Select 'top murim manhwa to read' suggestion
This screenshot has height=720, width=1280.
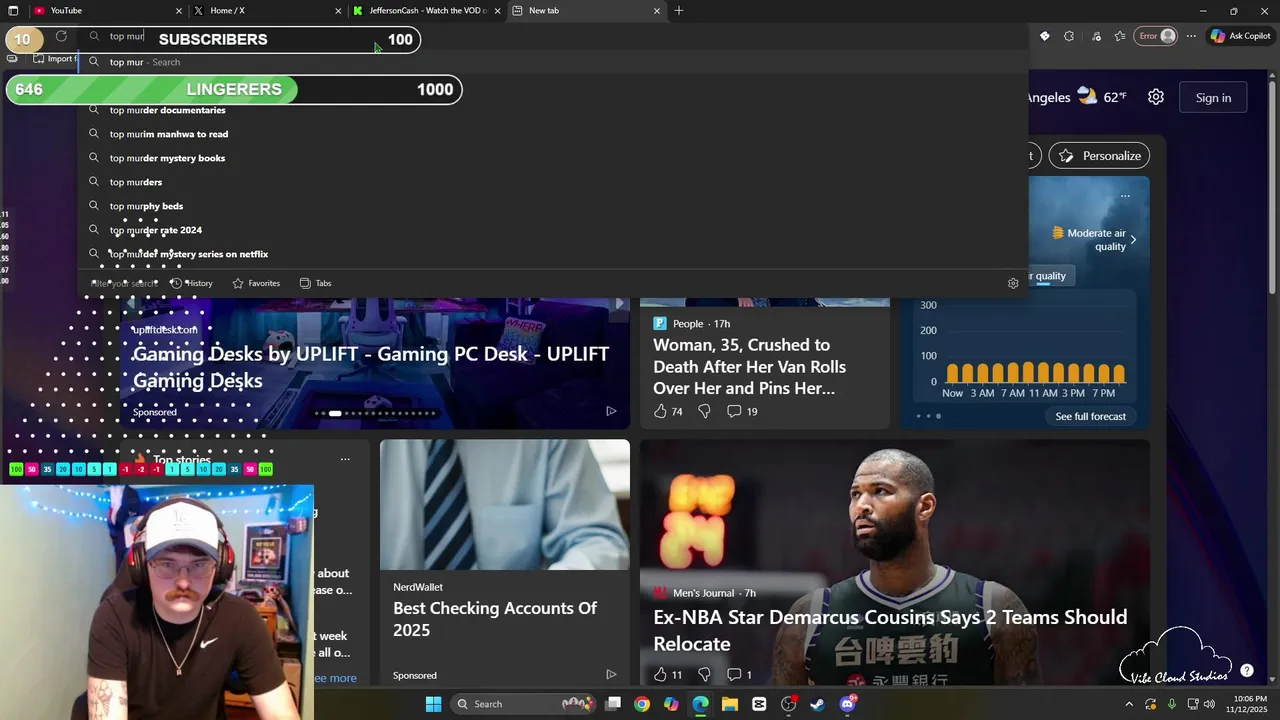point(553,134)
